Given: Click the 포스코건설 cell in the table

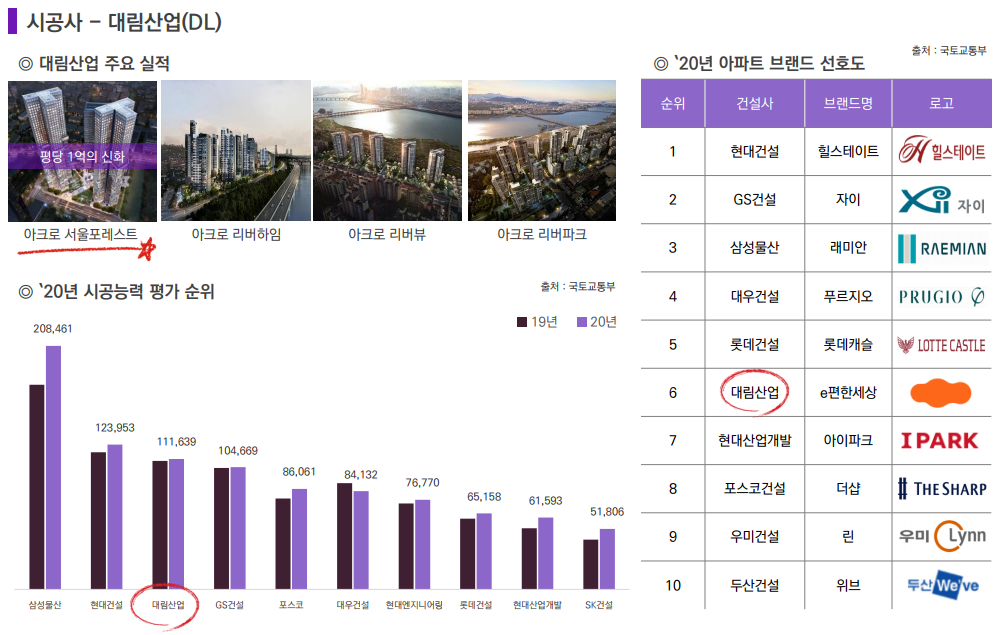Looking at the screenshot, I should (754, 489).
